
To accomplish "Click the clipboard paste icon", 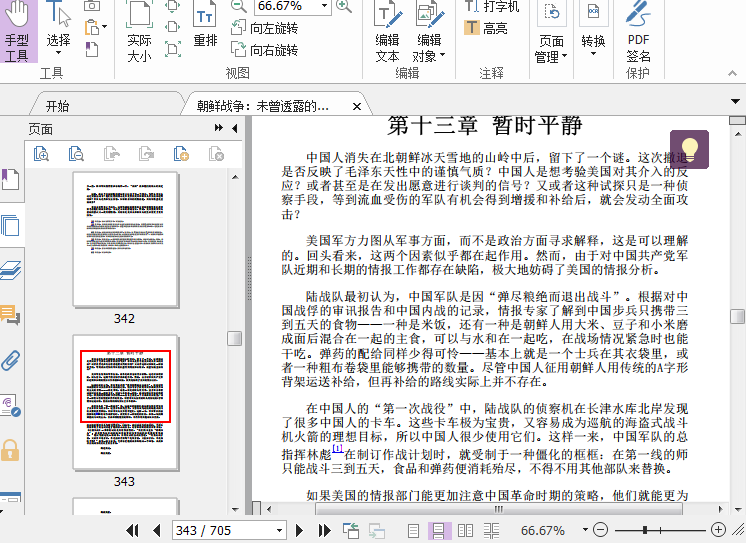I will (91, 28).
